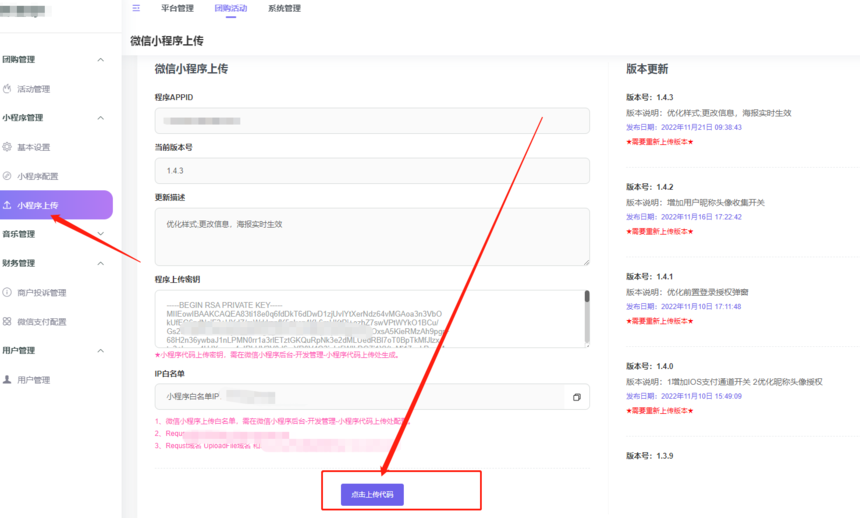
Task: Open 基本设置 in the sidebar
Action: (33, 147)
